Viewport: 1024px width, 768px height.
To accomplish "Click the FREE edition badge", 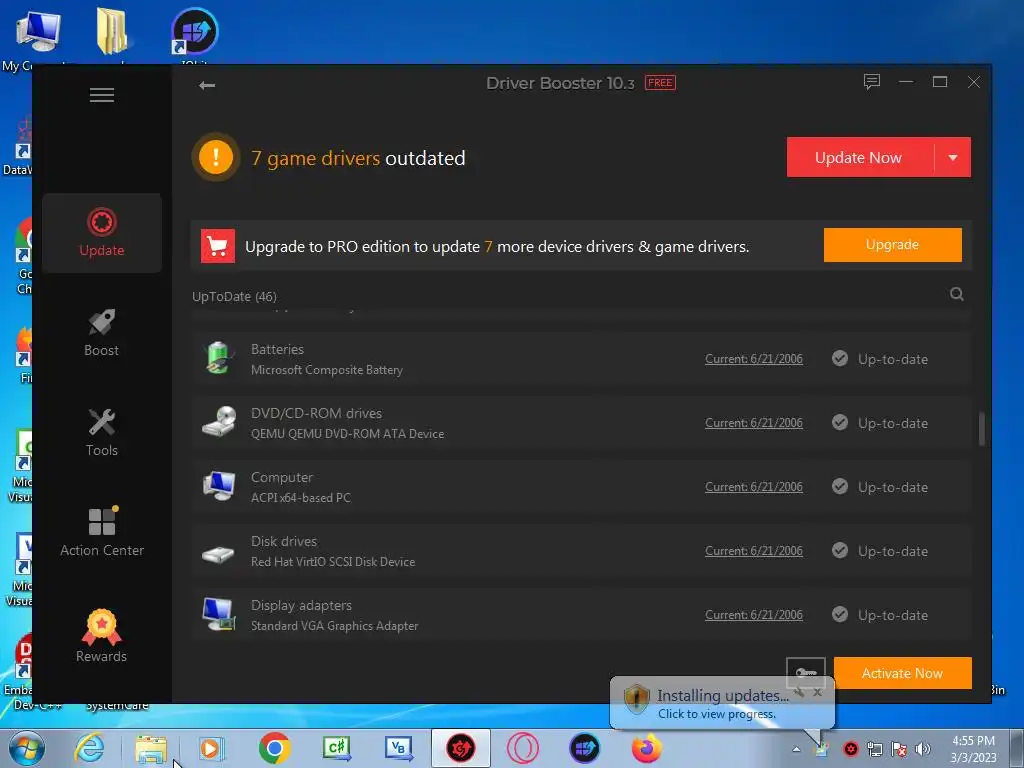I will tap(660, 83).
